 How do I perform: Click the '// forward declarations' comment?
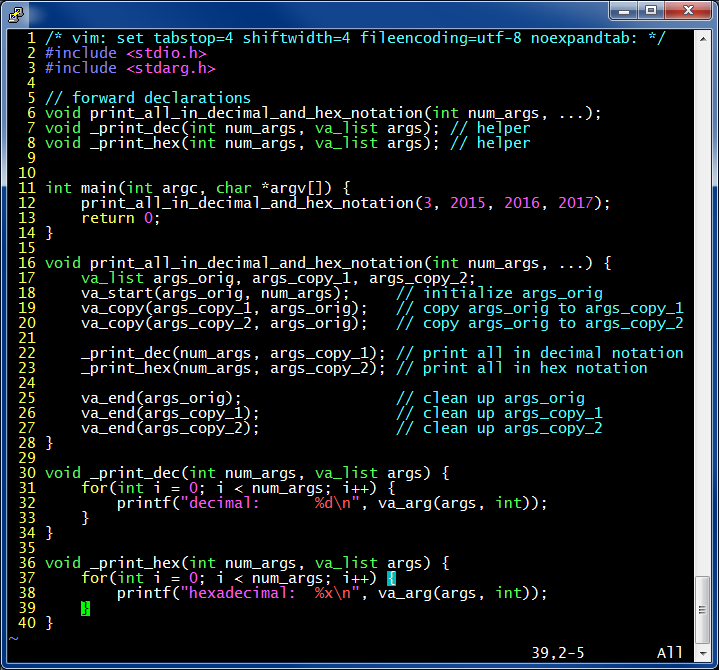(x=148, y=98)
